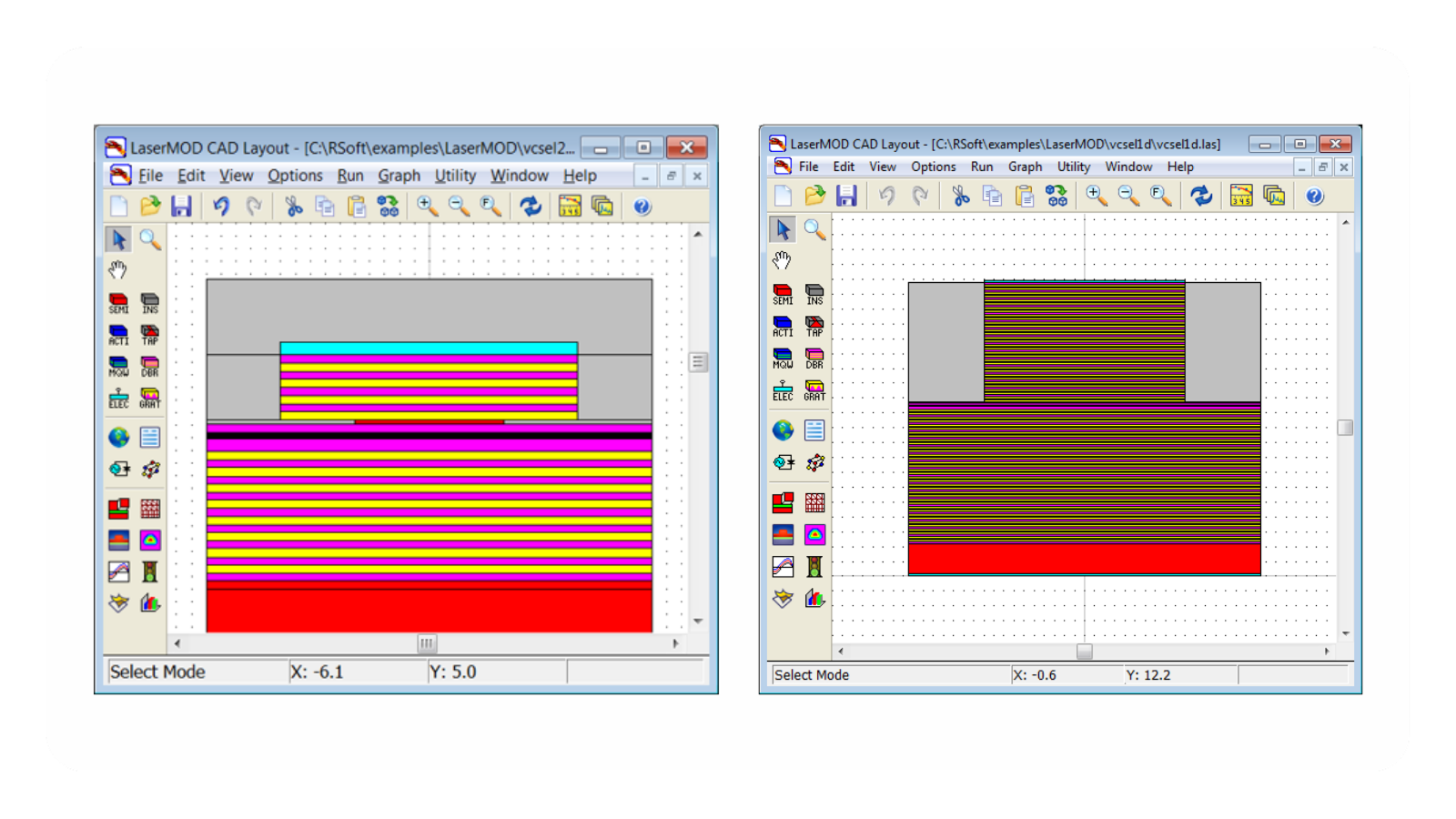This screenshot has width=1456, height=819.
Task: Choose the ELEC electrode tool in left window
Action: [x=118, y=399]
